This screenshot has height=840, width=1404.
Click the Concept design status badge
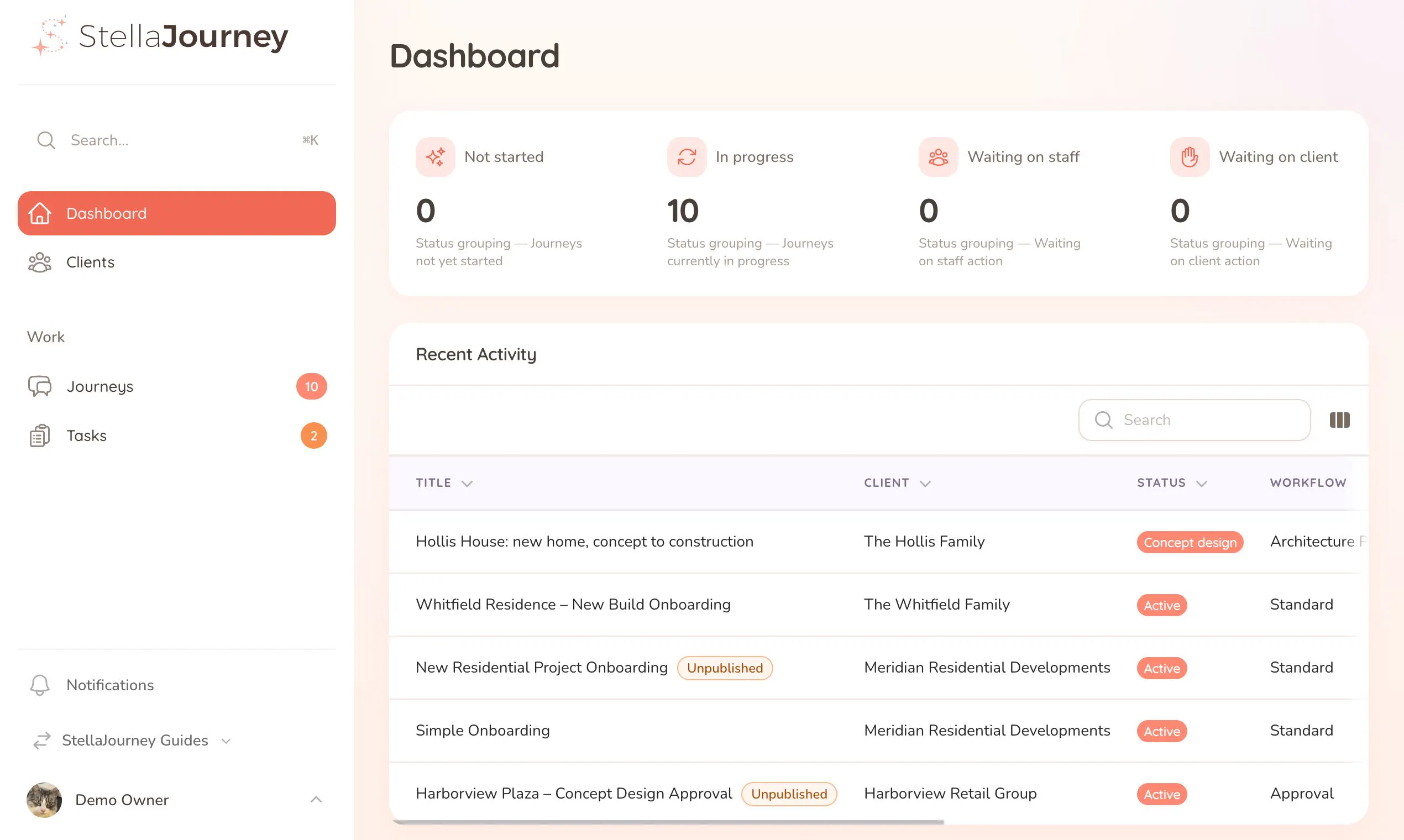click(x=1190, y=542)
